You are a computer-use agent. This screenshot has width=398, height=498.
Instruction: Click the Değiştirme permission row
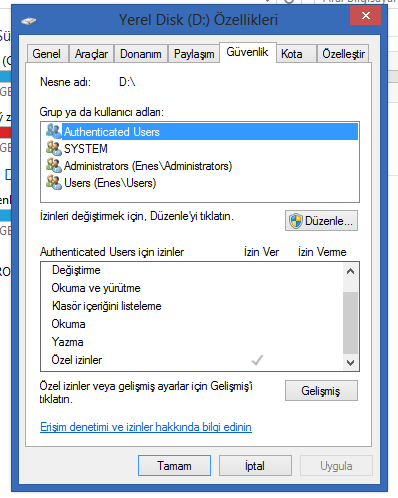[192, 270]
